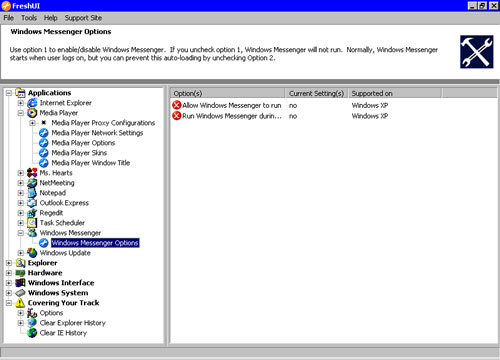Click the Internet Explorer icon in the tree

click(32, 103)
